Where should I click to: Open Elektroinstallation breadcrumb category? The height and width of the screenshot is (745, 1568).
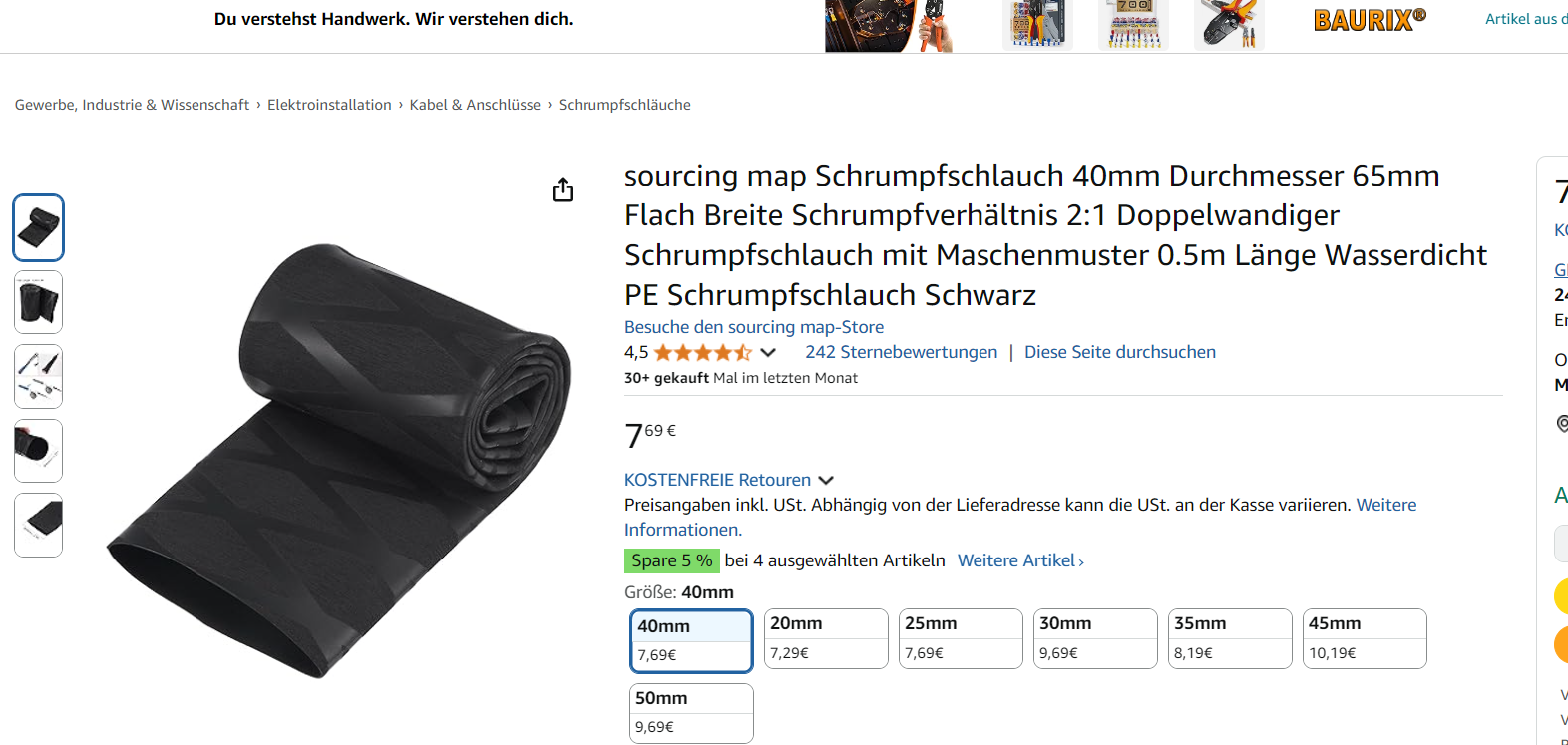[x=329, y=105]
